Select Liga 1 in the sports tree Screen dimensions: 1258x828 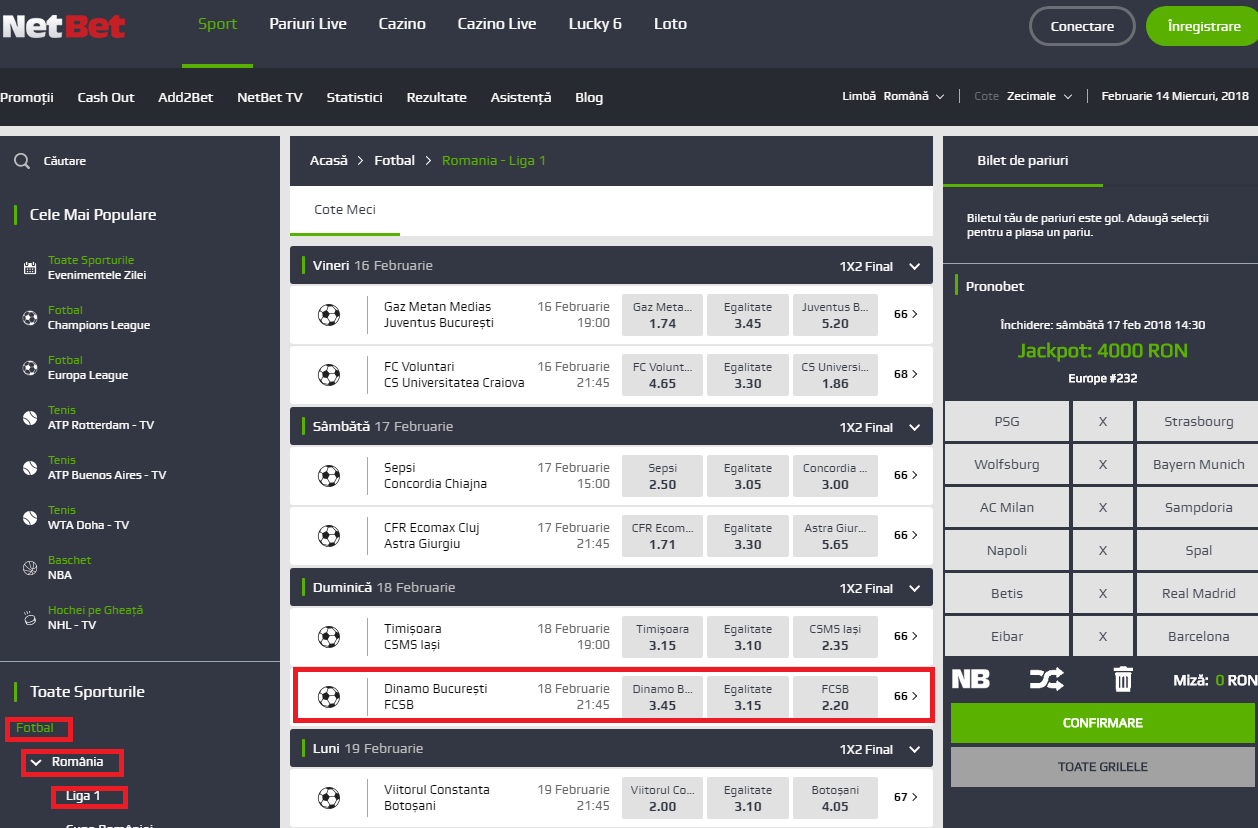pyautogui.click(x=83, y=797)
